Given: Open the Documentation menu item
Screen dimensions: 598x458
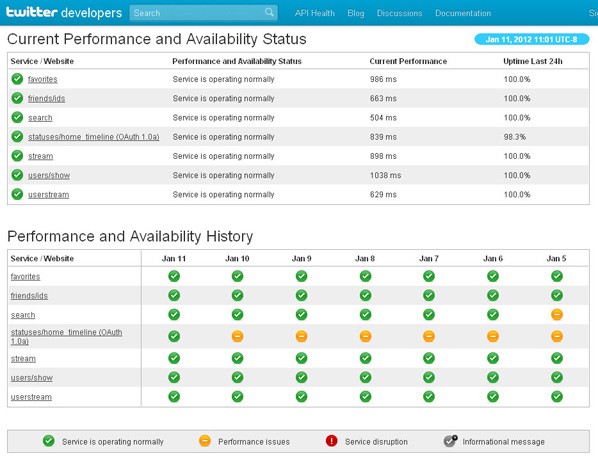Looking at the screenshot, I should point(463,13).
